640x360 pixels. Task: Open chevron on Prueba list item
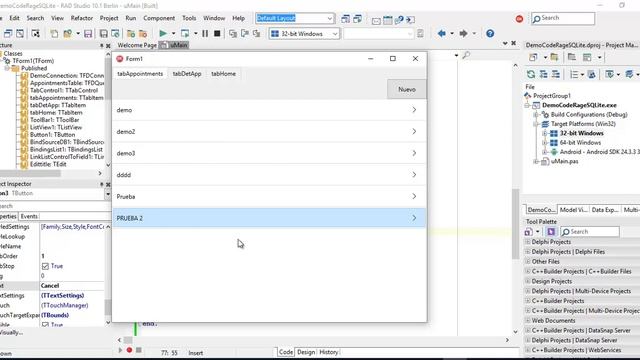click(414, 196)
